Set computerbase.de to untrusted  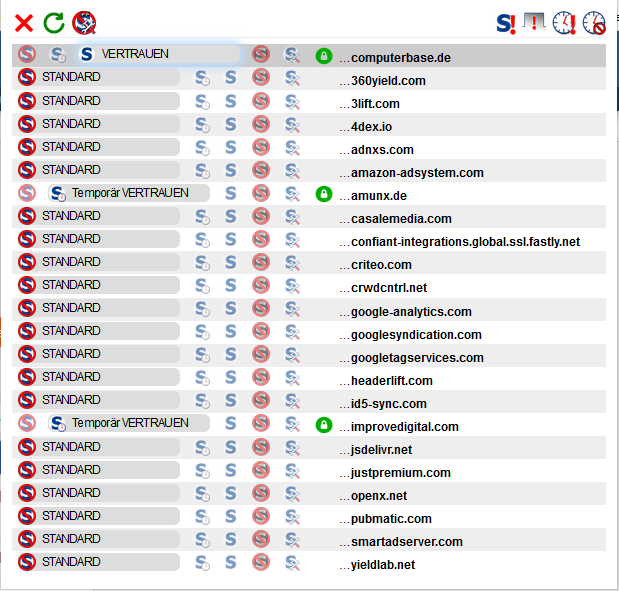pyautogui.click(x=261, y=54)
